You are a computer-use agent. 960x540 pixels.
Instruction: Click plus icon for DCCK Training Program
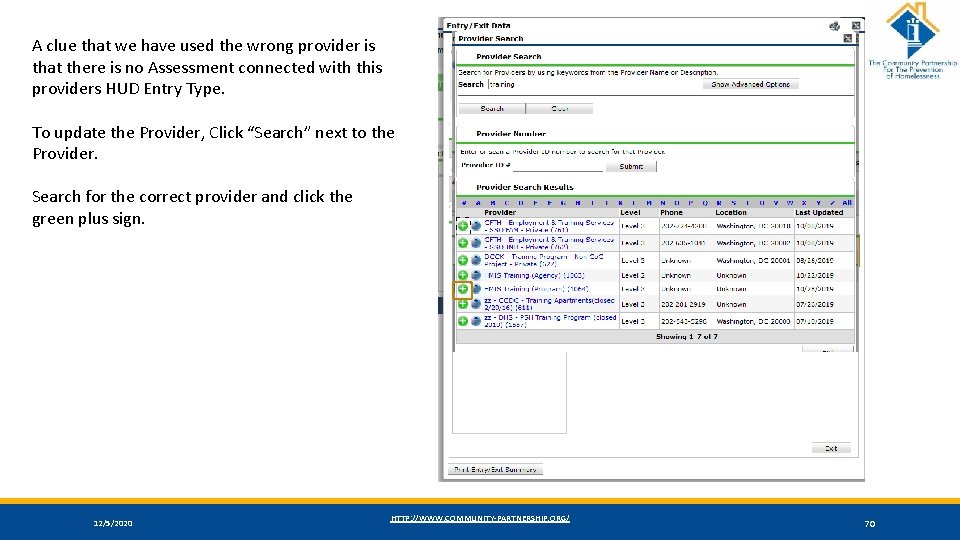click(x=463, y=260)
